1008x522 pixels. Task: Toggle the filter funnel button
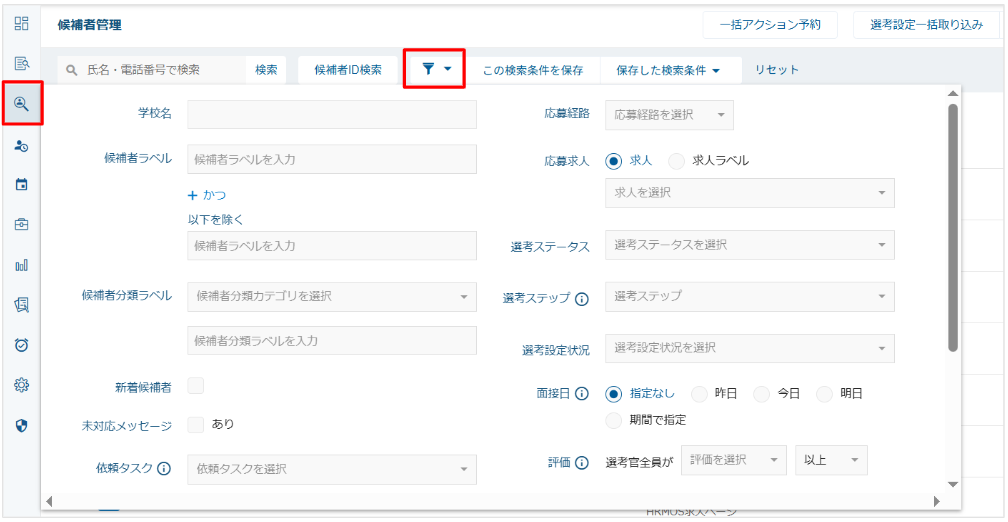tap(436, 69)
